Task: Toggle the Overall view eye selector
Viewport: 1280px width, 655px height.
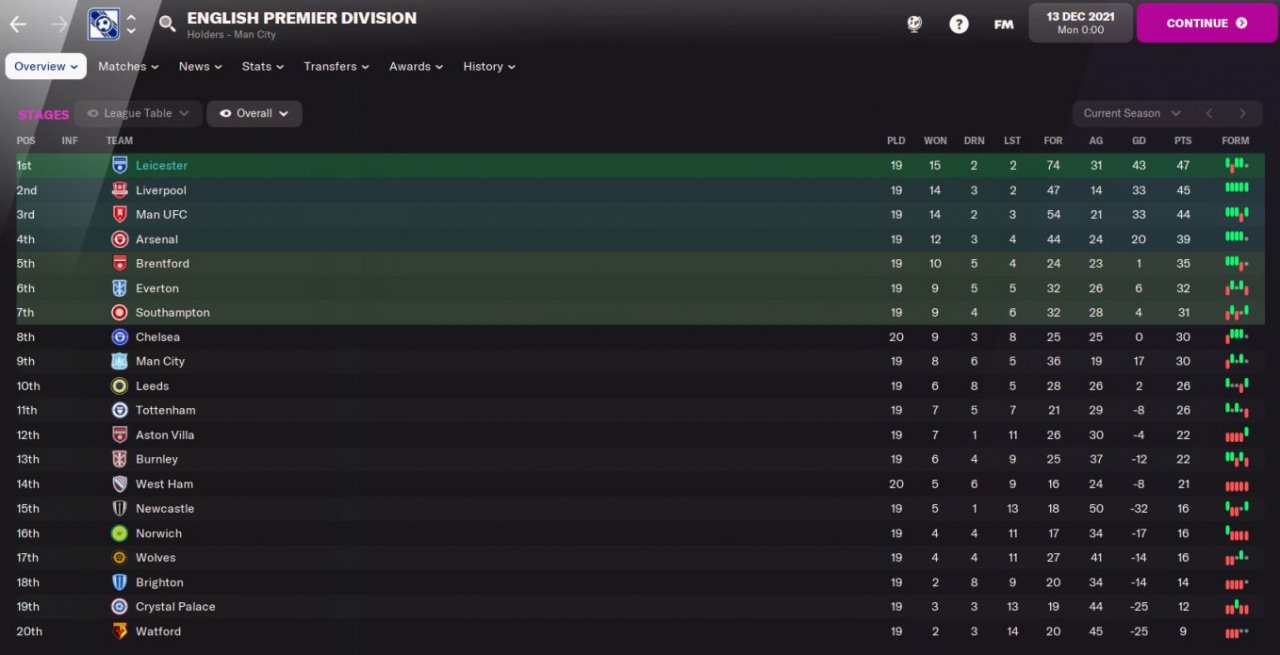Action: [254, 114]
